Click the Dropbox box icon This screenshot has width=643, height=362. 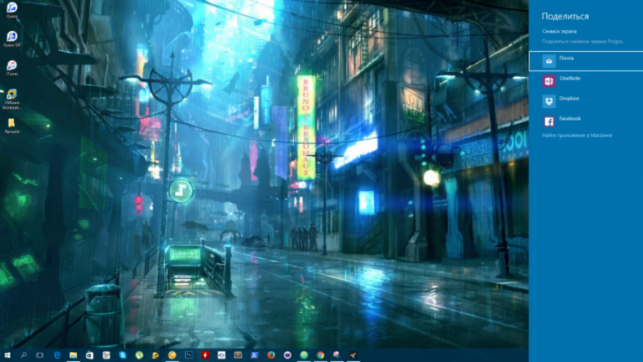point(549,101)
